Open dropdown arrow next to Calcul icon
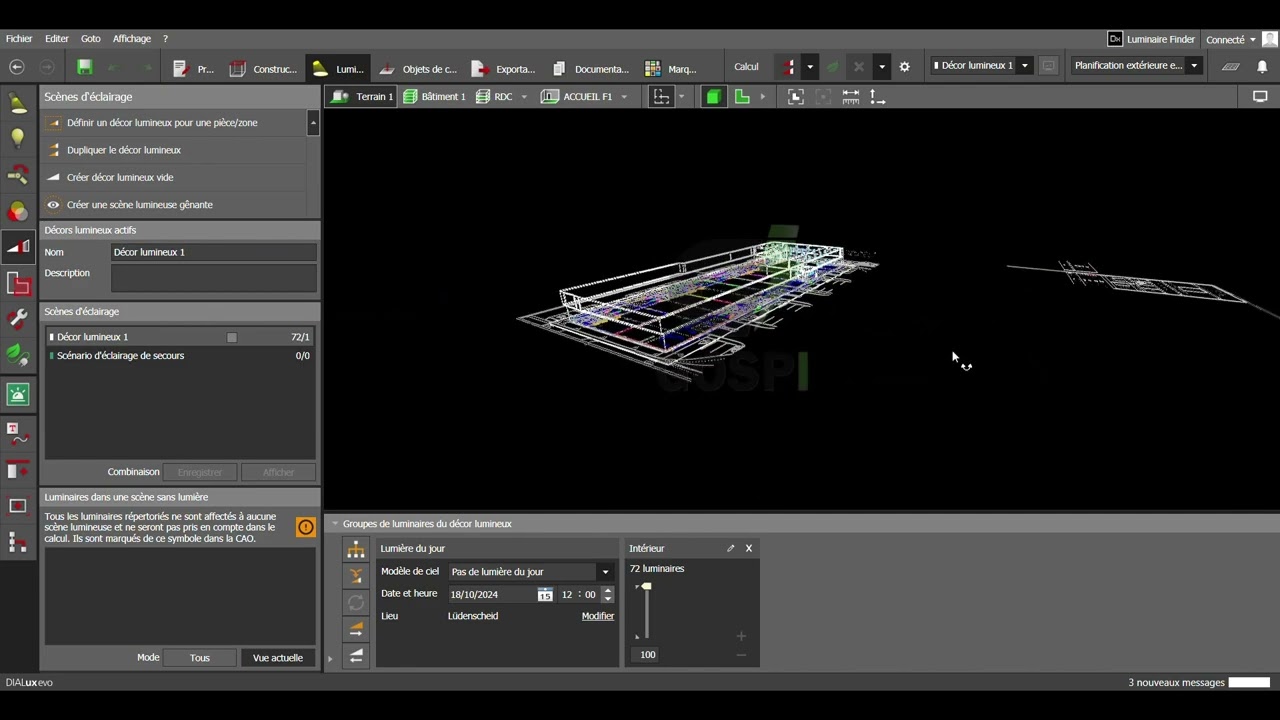Image resolution: width=1280 pixels, height=720 pixels. [810, 67]
